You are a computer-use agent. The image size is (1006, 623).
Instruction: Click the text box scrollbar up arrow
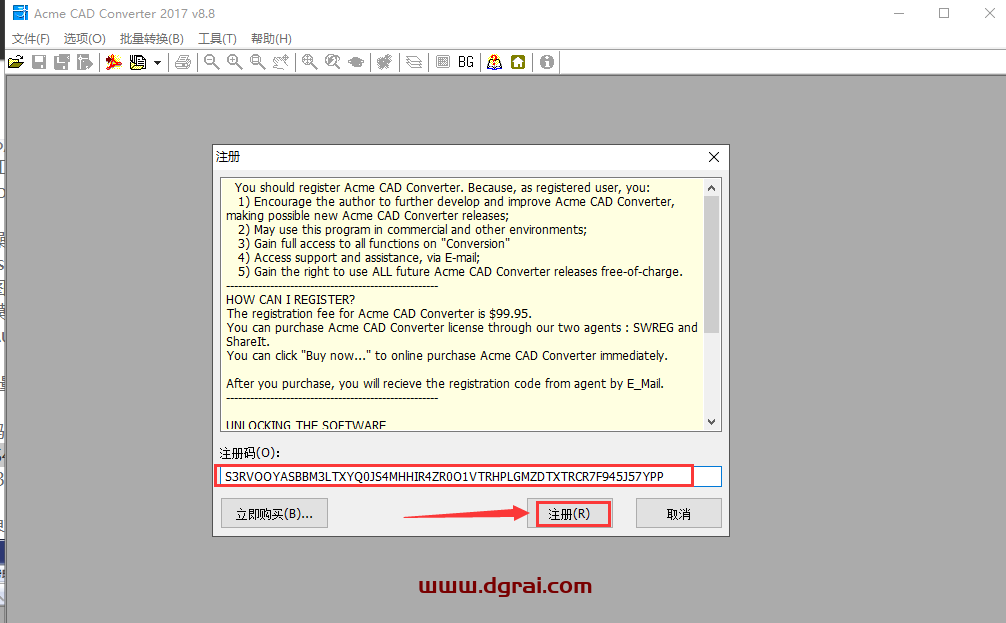pyautogui.click(x=712, y=188)
